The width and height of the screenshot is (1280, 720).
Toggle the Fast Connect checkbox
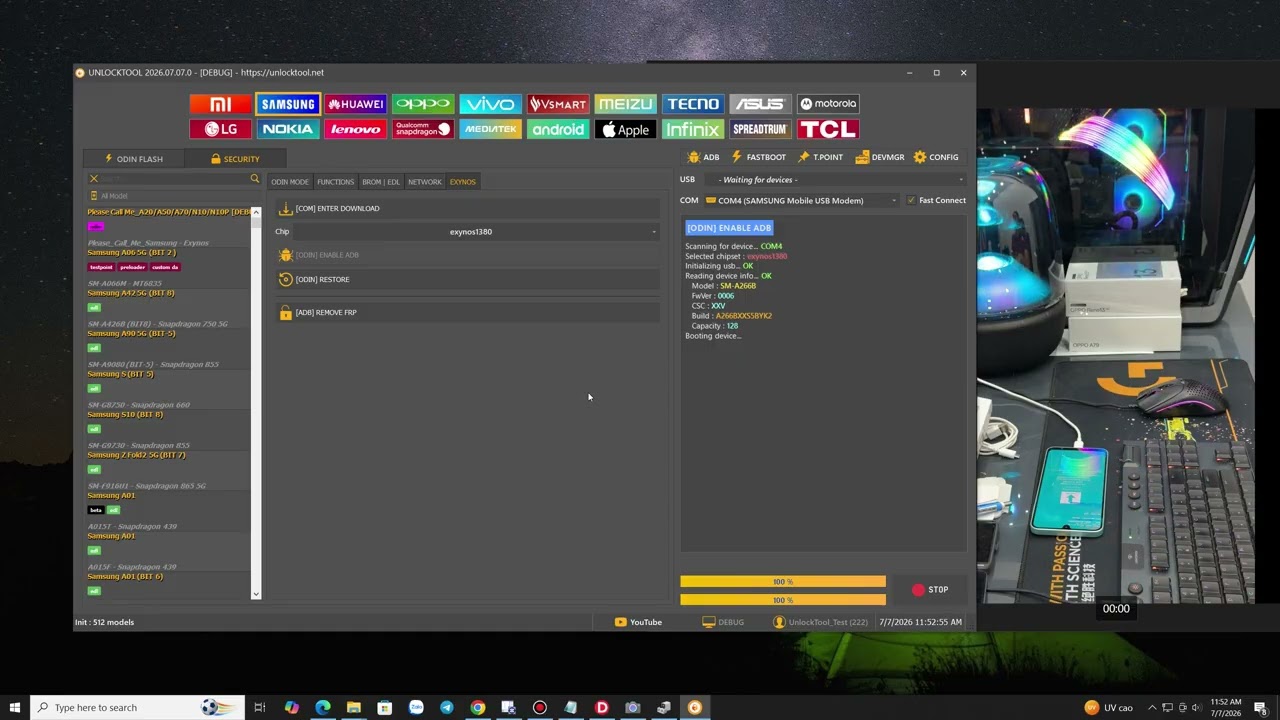(x=911, y=200)
